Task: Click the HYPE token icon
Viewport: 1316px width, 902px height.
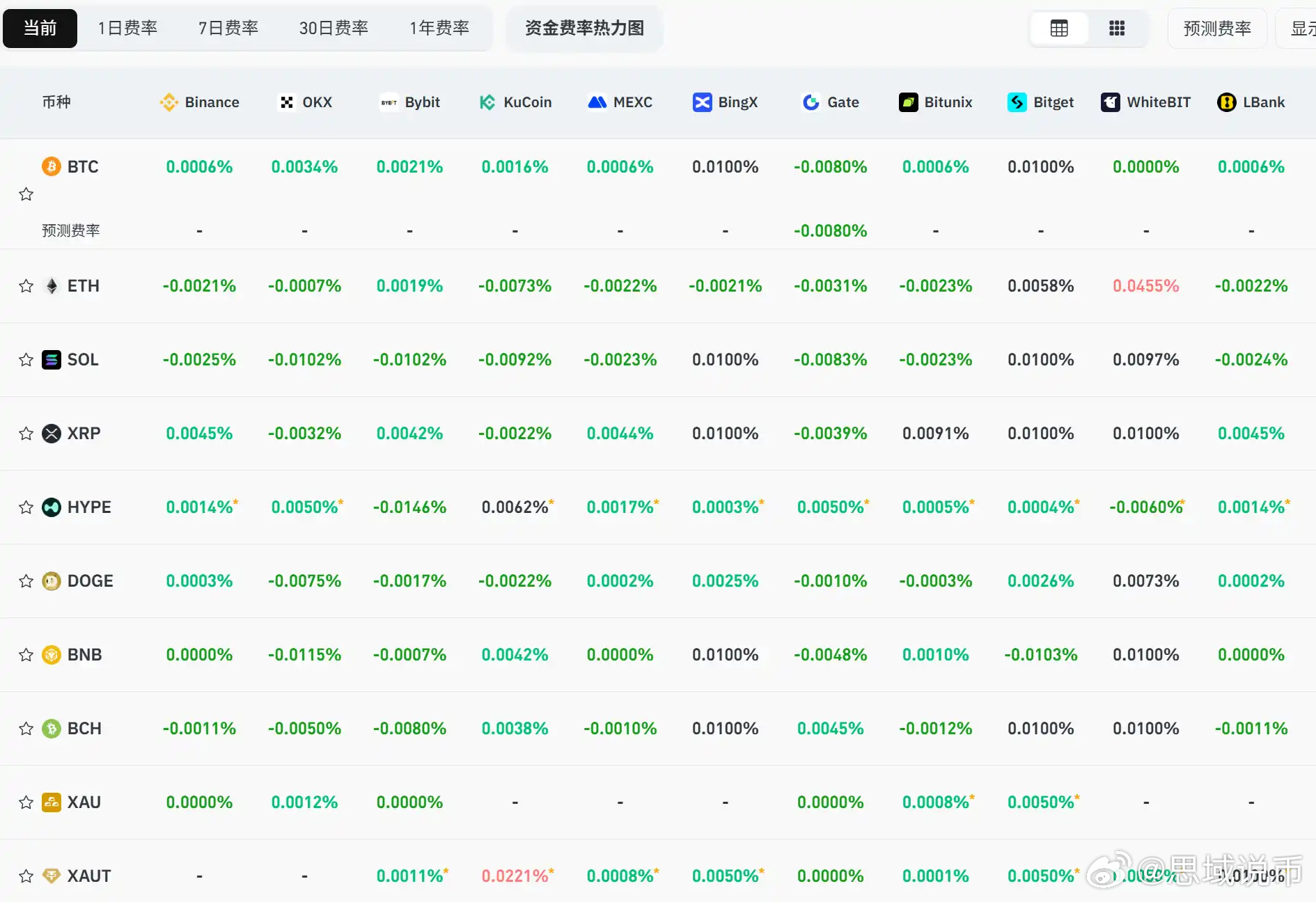Action: click(51, 507)
